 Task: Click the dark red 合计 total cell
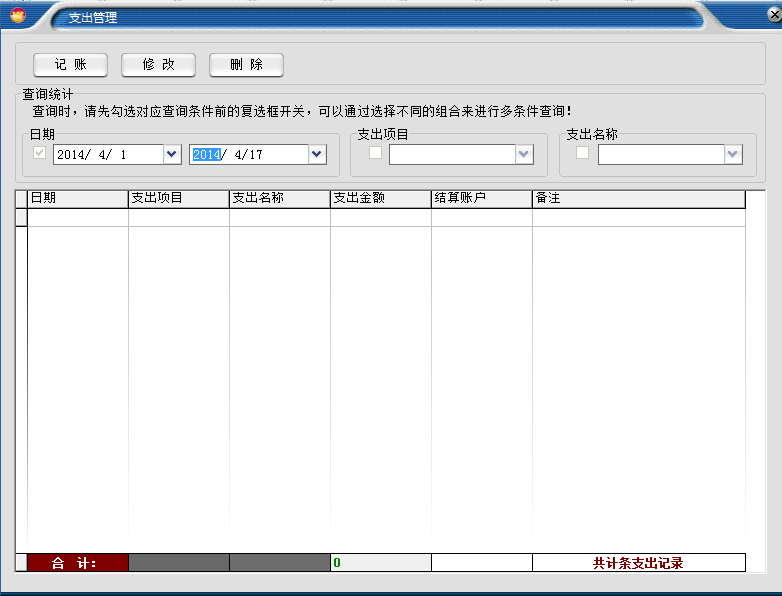point(77,563)
